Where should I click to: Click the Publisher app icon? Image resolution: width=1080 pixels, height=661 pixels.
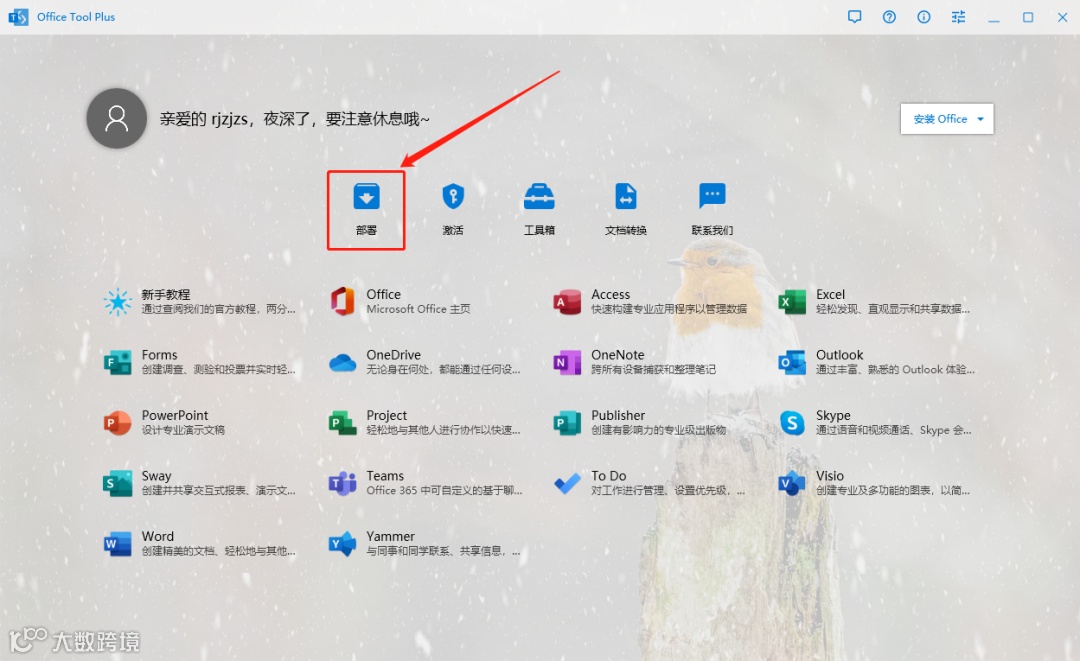(x=567, y=423)
